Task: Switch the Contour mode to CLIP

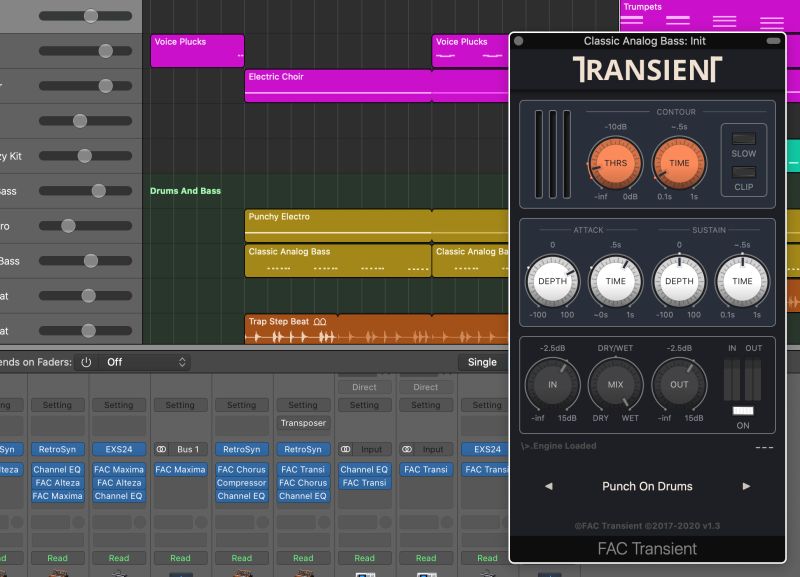Action: coord(744,173)
